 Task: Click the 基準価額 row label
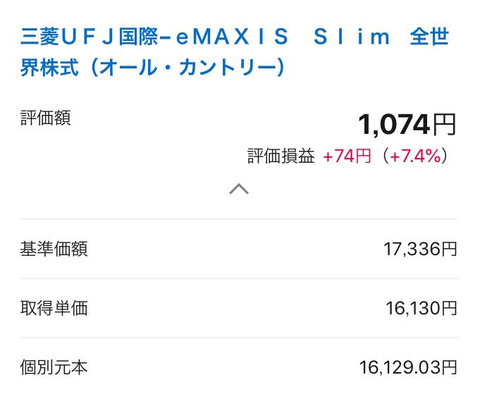pyautogui.click(x=54, y=249)
